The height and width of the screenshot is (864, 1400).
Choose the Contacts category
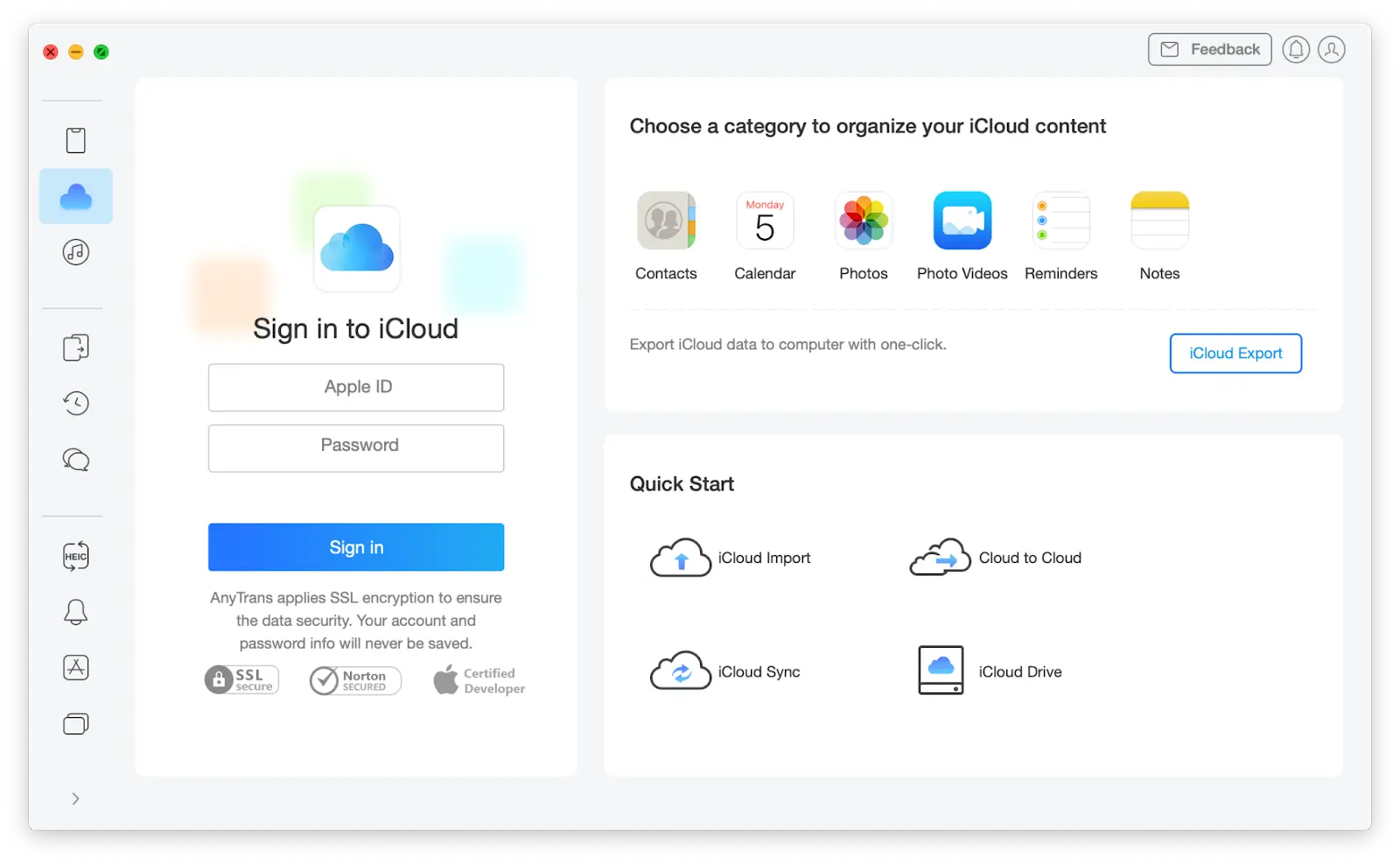(x=666, y=236)
